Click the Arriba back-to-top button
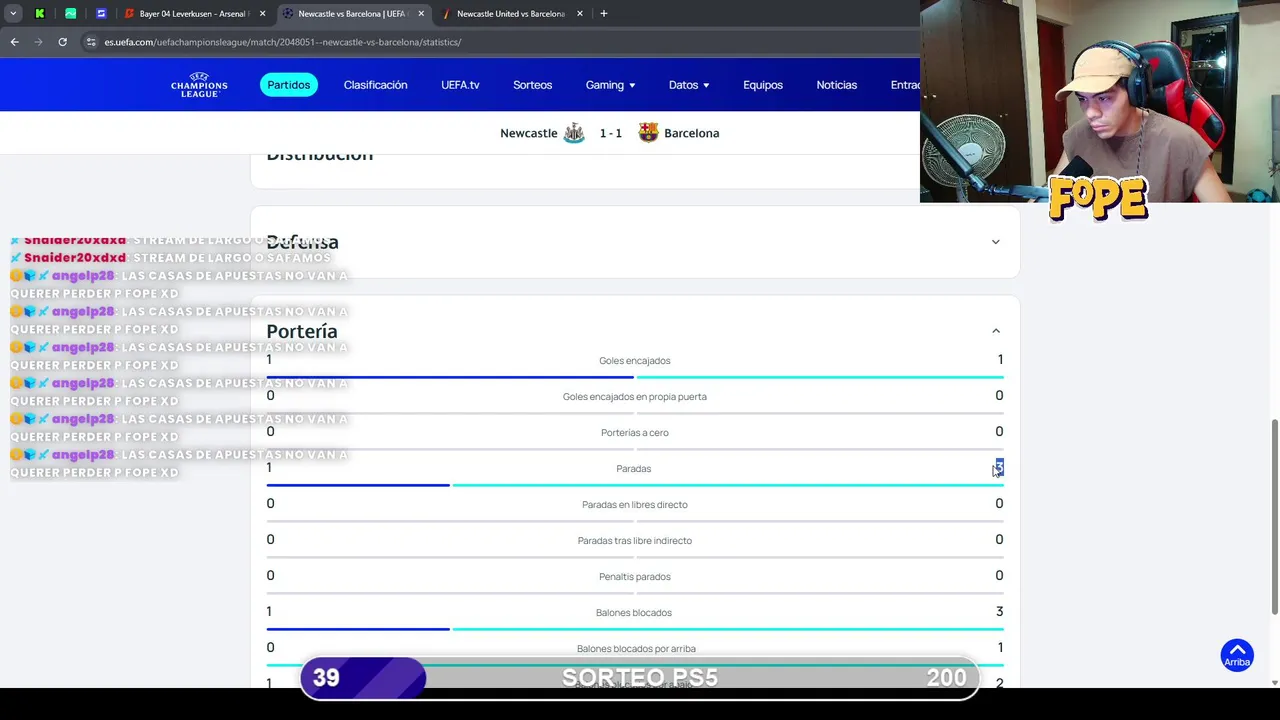Screen dimensions: 1280x720 (x=1237, y=655)
